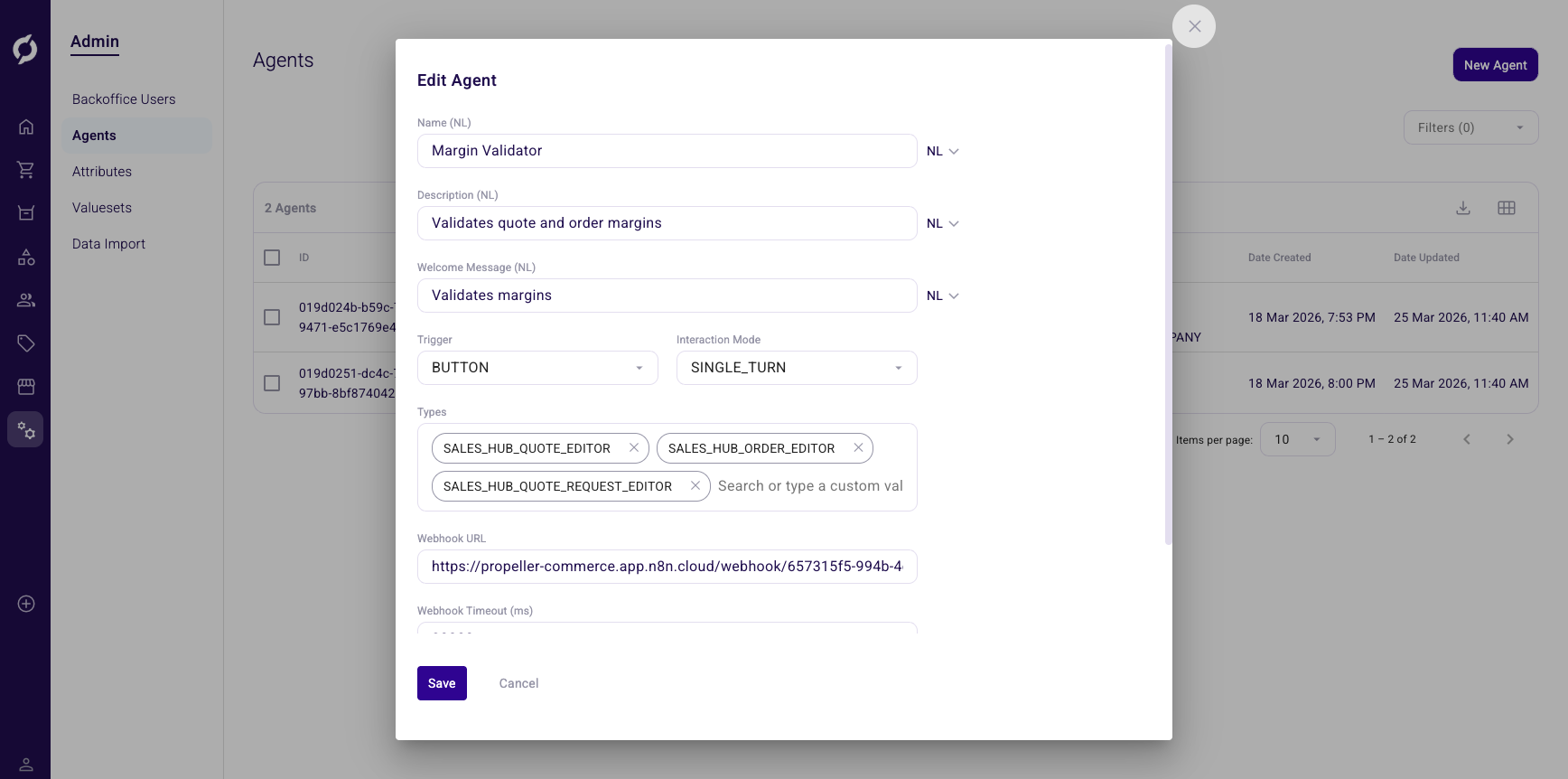Open language dropdown for Name field

coord(943,151)
